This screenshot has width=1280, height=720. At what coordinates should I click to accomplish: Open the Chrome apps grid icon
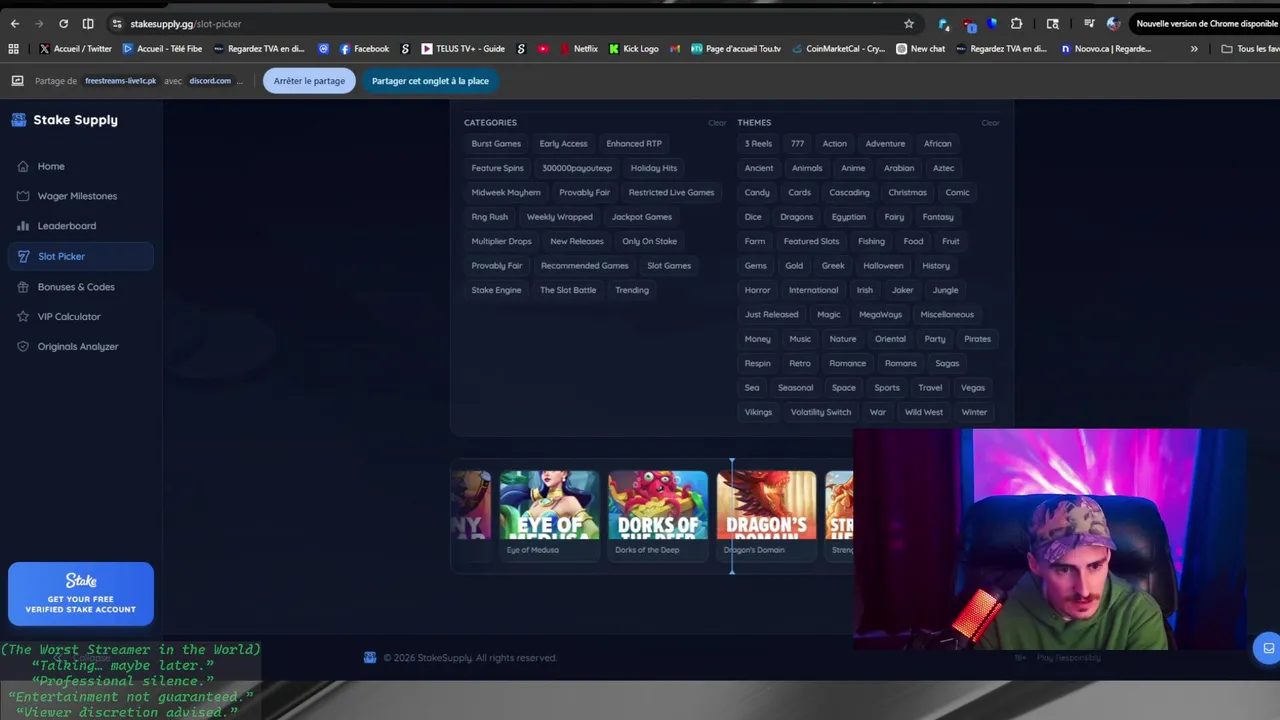[13, 48]
